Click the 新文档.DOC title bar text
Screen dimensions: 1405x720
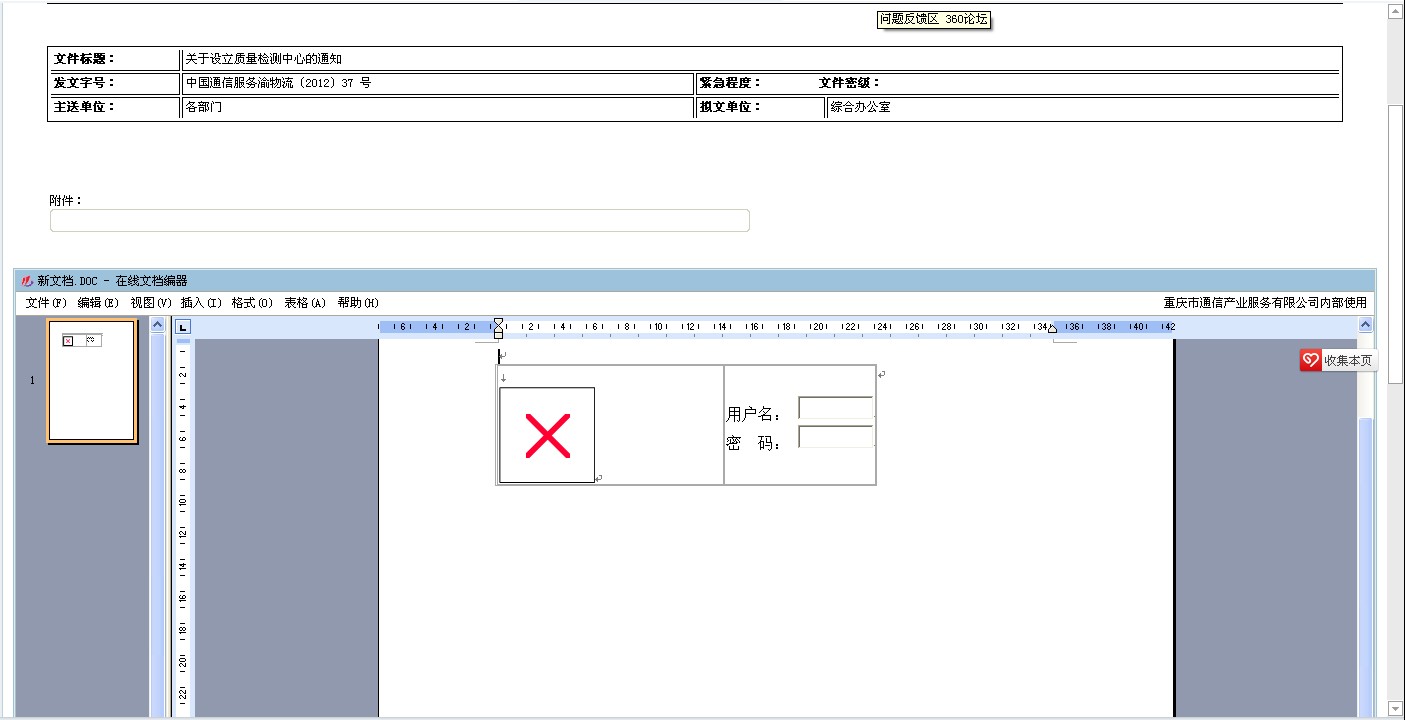pos(113,281)
